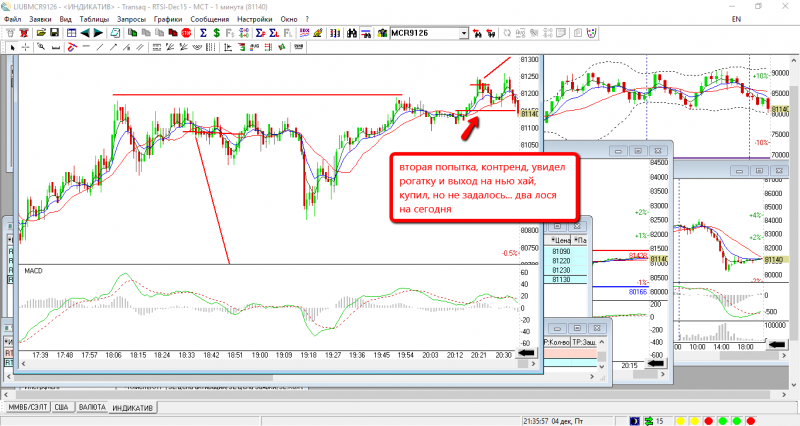
Task: Select the vertical time zones tool
Action: [210, 47]
